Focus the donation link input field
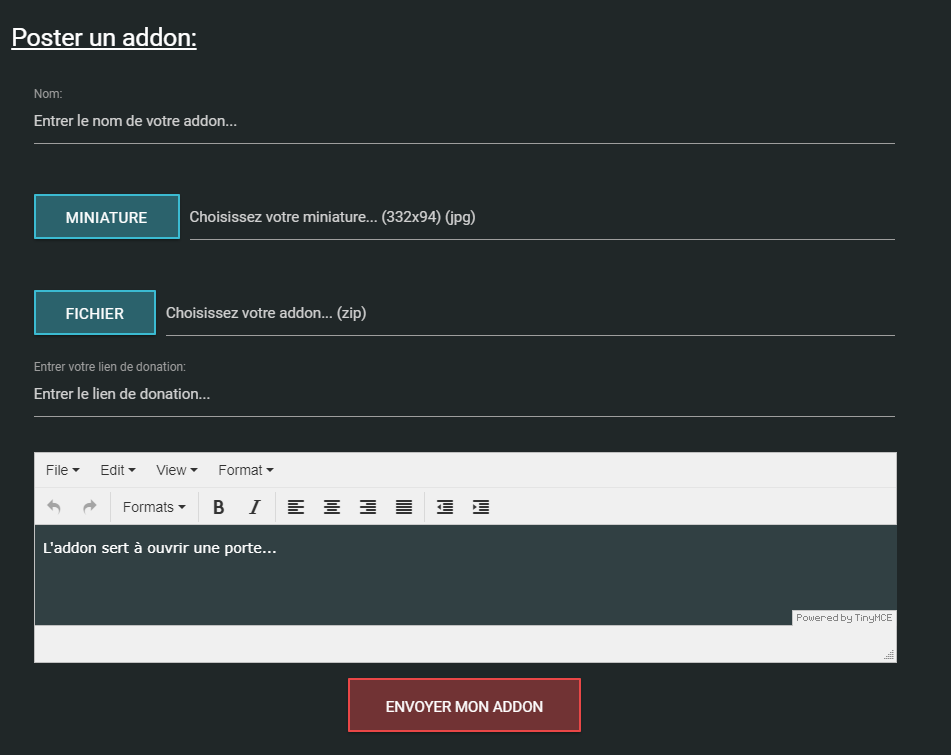951x755 pixels. pos(464,394)
